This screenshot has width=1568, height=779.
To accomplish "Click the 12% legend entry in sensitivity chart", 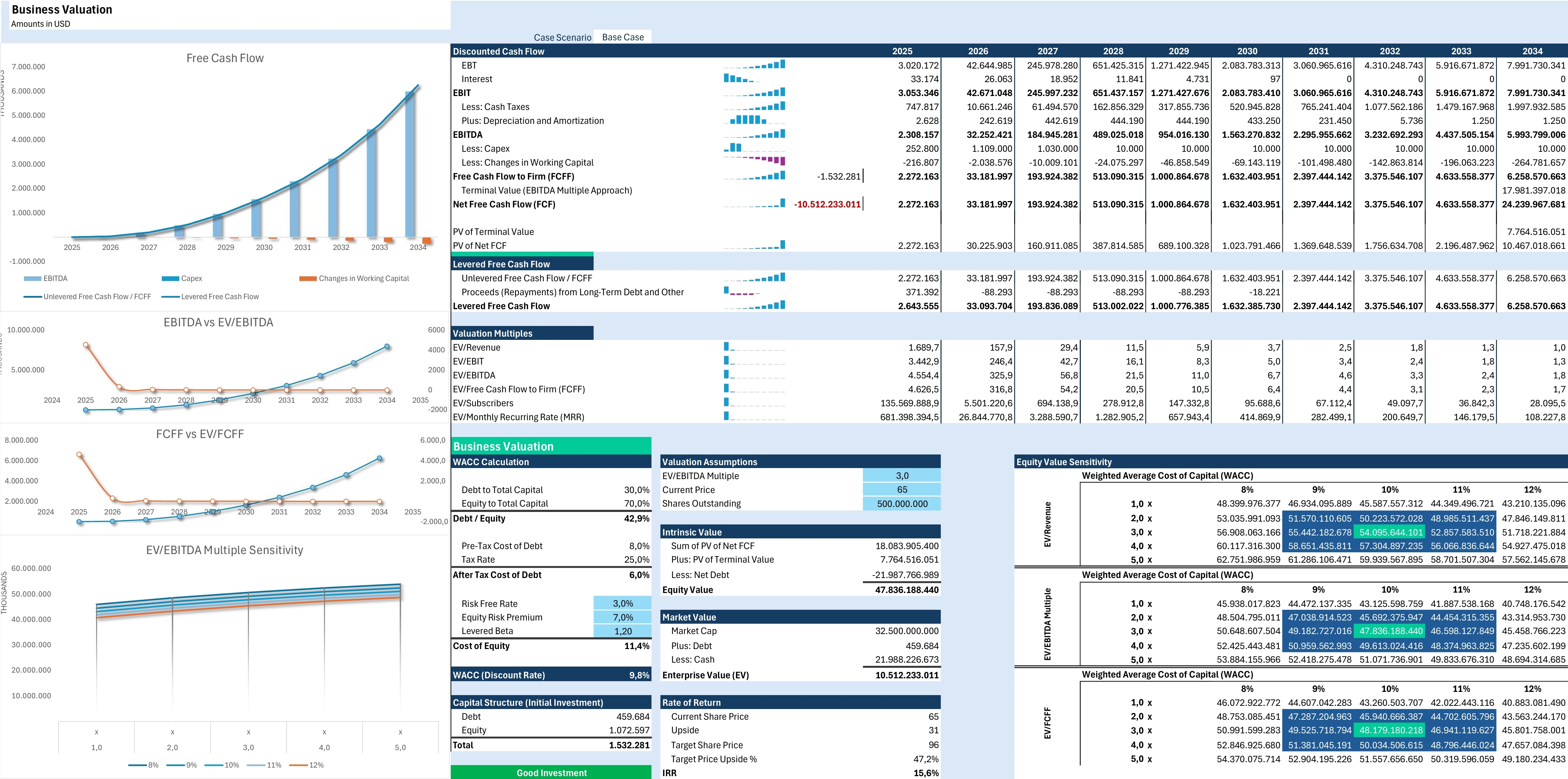I will 307,765.
